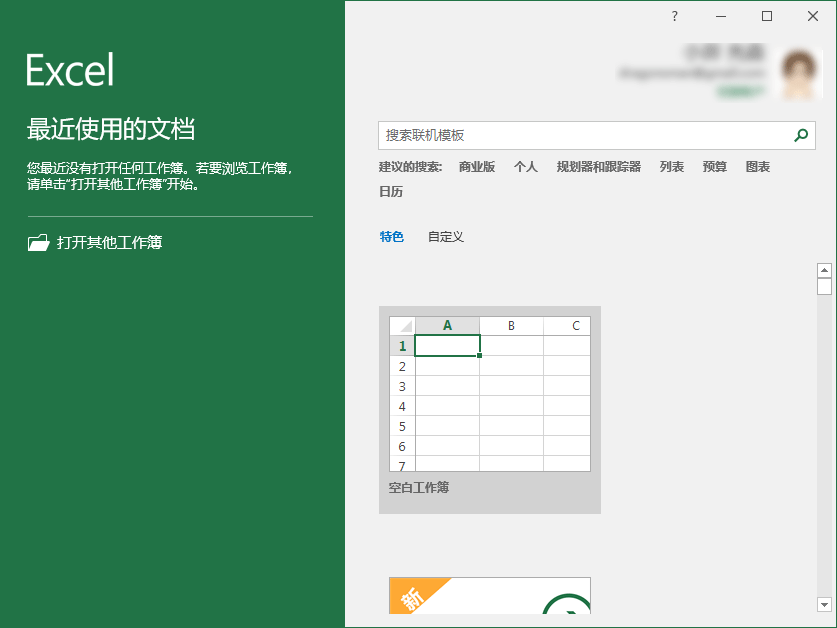This screenshot has width=837, height=628.
Task: Click the 列表 suggested search
Action: 672,167
